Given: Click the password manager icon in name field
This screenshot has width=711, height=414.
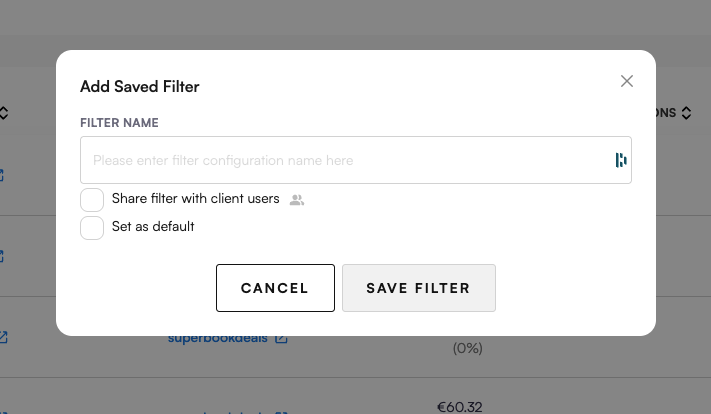Looking at the screenshot, I should click(x=621, y=160).
